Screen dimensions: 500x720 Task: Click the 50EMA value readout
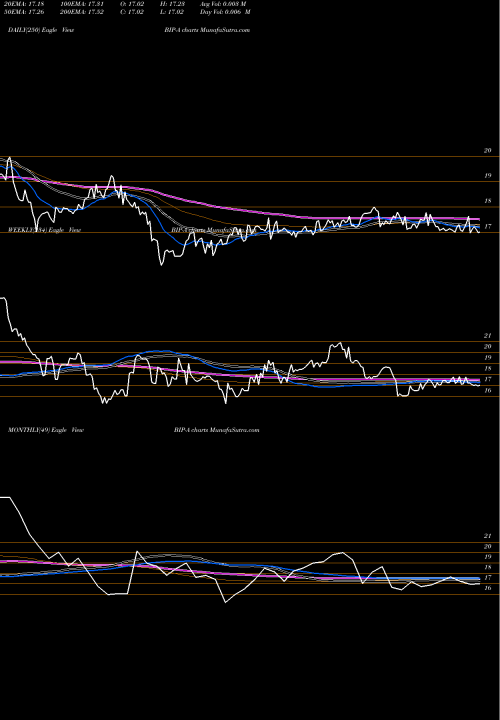click(x=26, y=11)
